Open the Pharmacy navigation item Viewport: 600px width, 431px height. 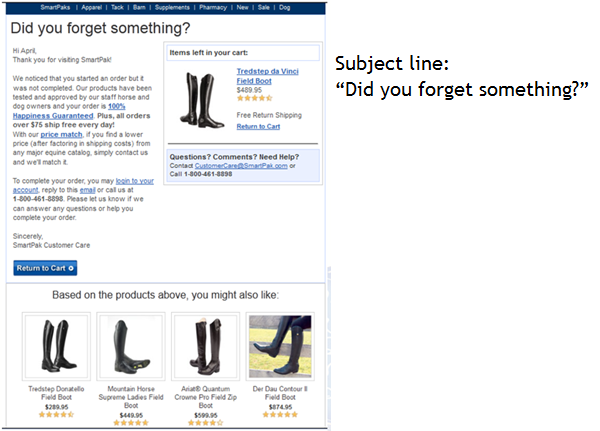pos(213,7)
